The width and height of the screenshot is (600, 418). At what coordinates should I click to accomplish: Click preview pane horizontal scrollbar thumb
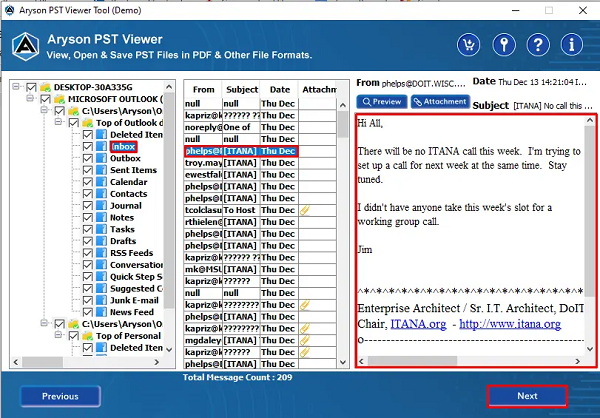coord(412,361)
